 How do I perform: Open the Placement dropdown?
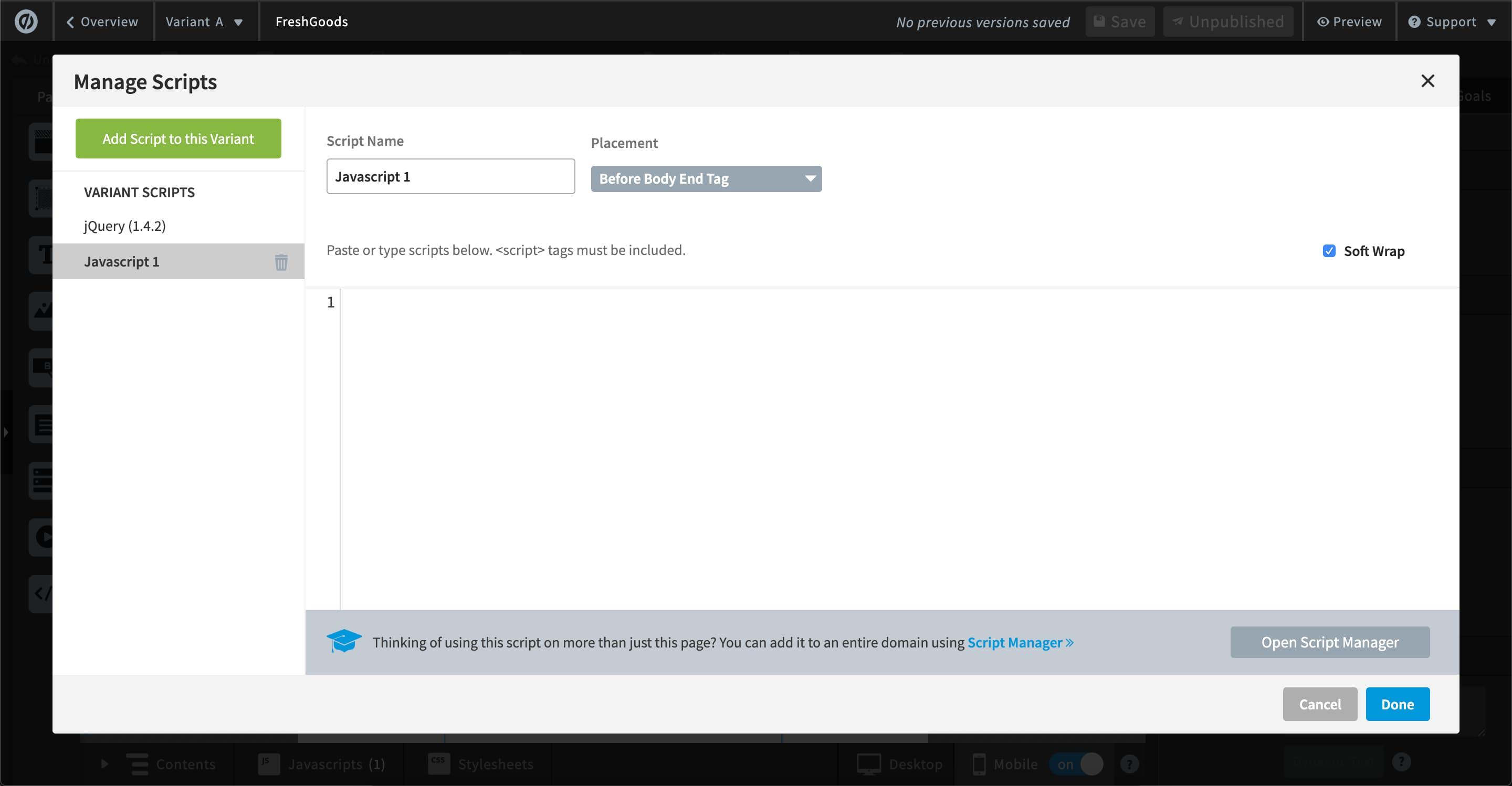click(x=706, y=179)
